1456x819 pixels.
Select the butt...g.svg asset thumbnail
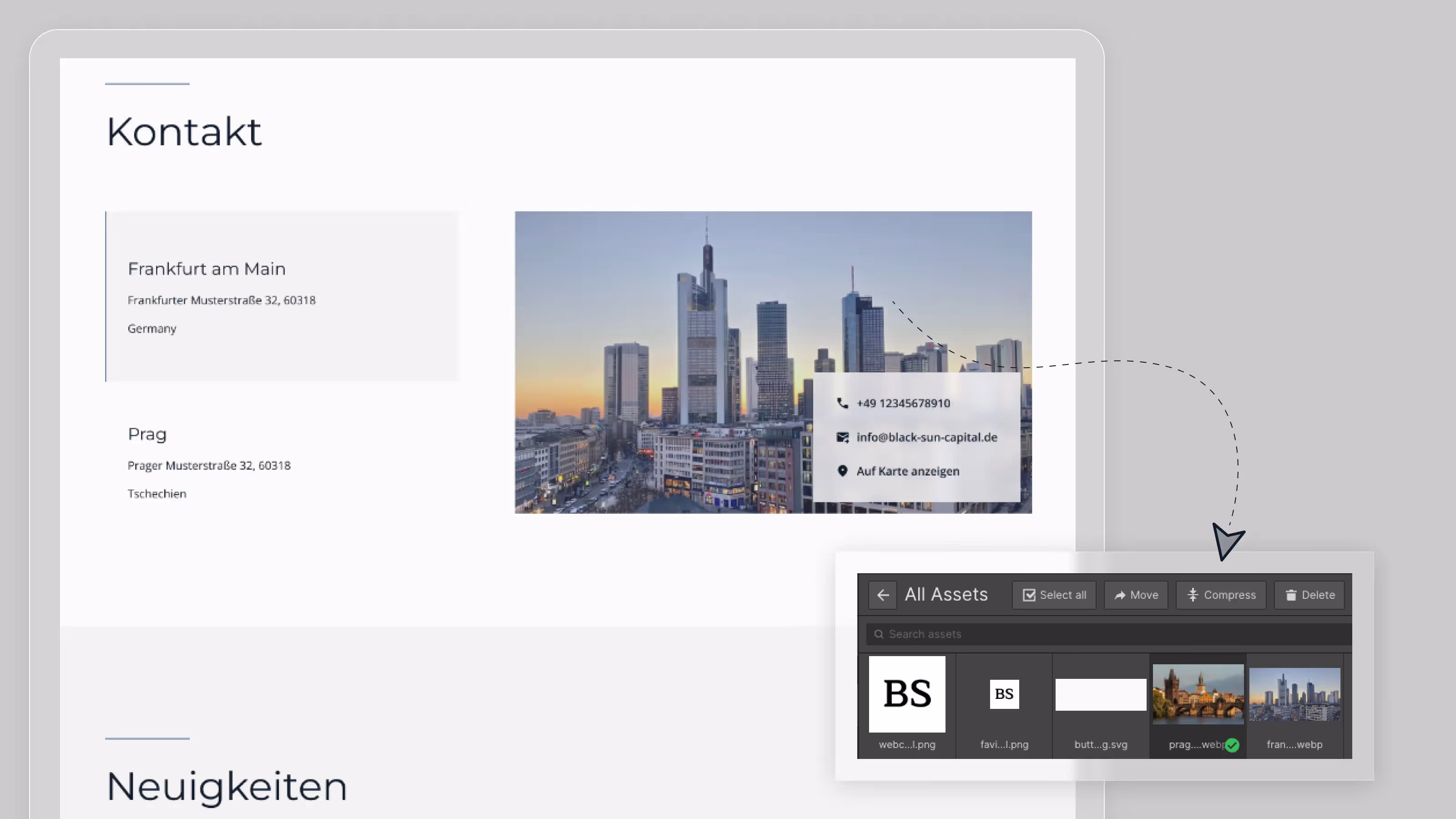1101,695
